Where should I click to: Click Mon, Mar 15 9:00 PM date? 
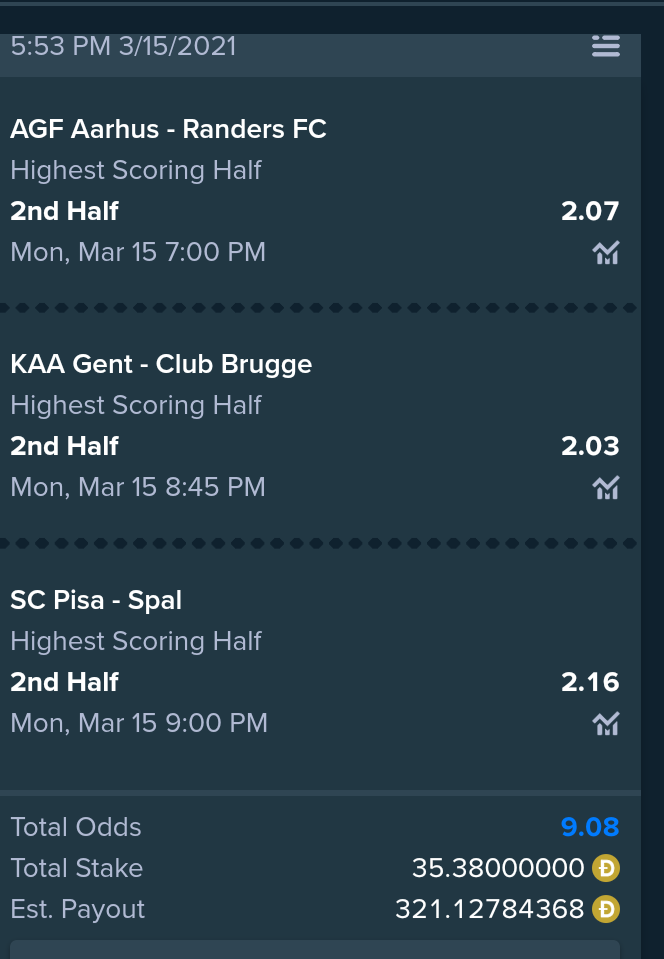pyautogui.click(x=139, y=723)
